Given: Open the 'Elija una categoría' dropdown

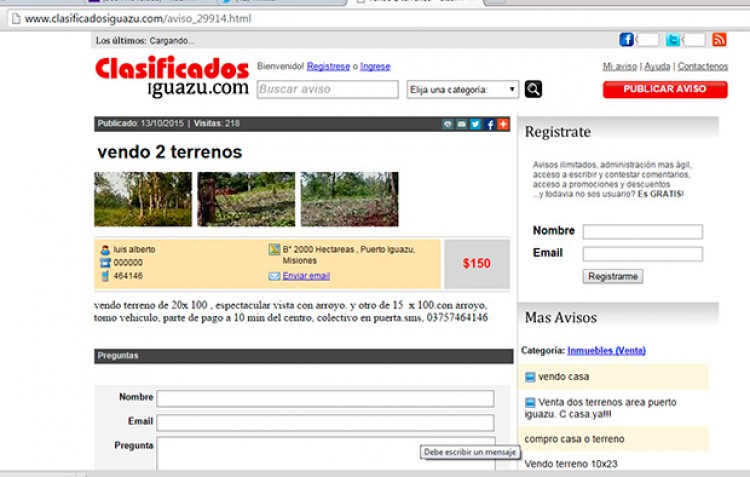Looking at the screenshot, I should point(463,89).
